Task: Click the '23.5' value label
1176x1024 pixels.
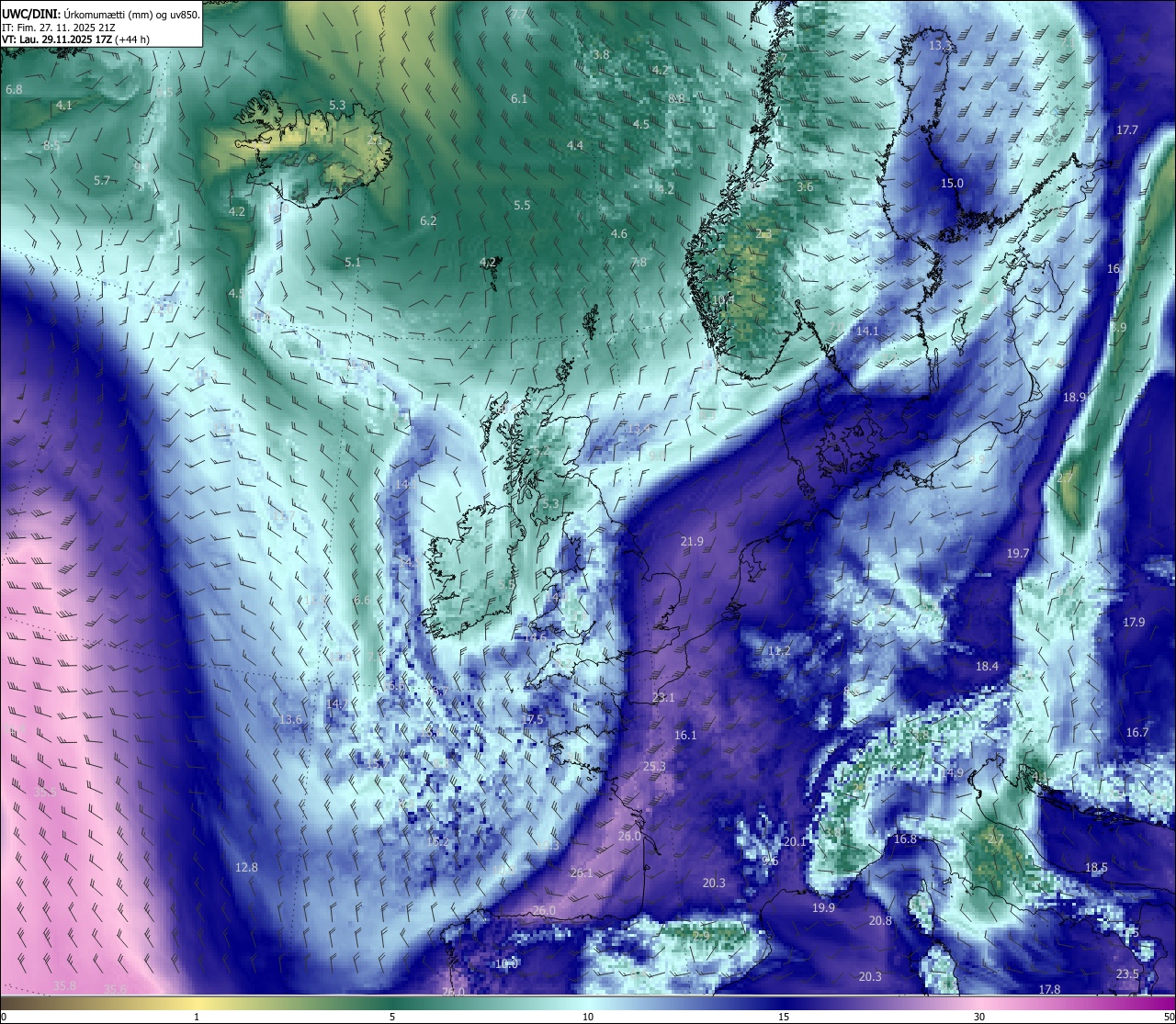Action: tap(1127, 973)
